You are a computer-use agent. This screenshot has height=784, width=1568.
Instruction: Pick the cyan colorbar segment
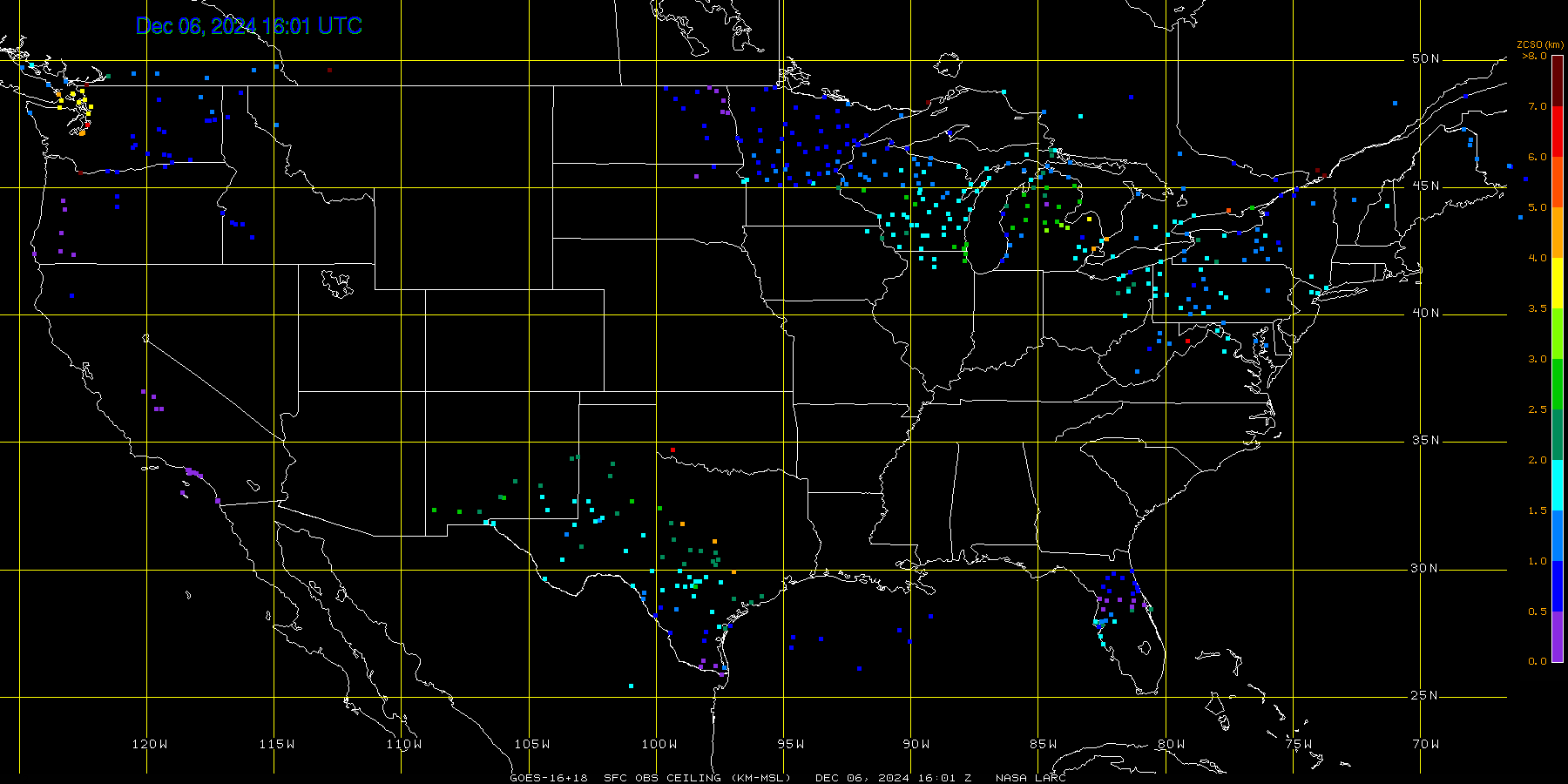[1558, 484]
